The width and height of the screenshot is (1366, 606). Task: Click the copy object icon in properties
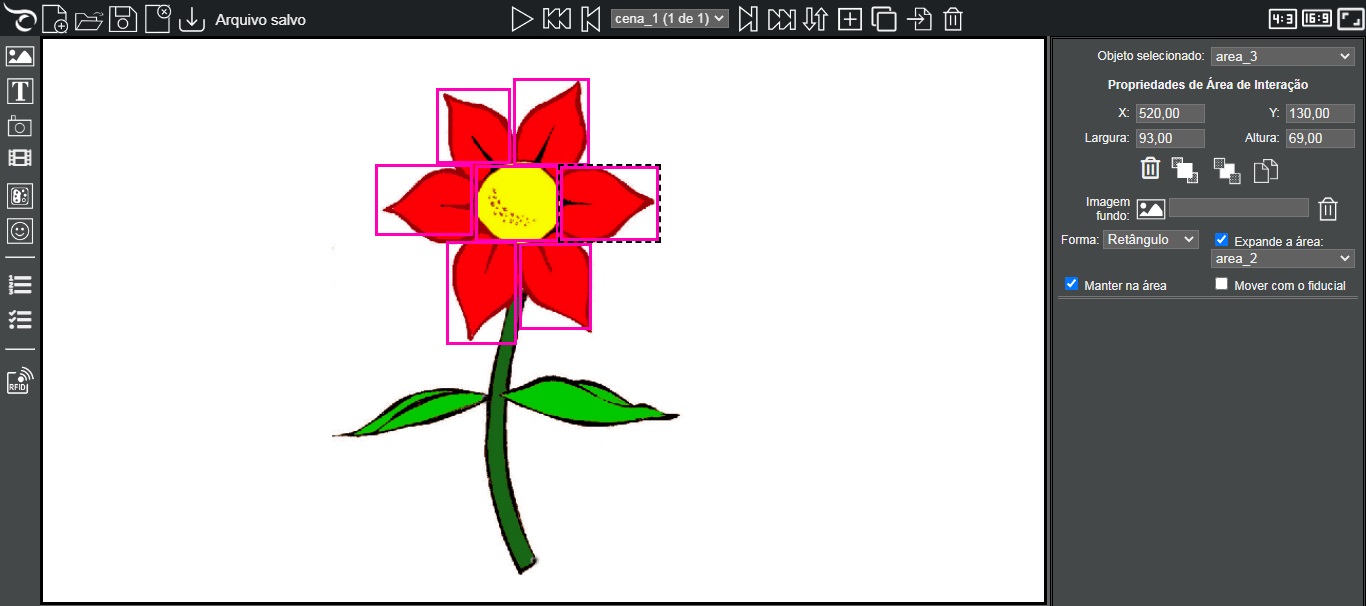(x=1266, y=171)
